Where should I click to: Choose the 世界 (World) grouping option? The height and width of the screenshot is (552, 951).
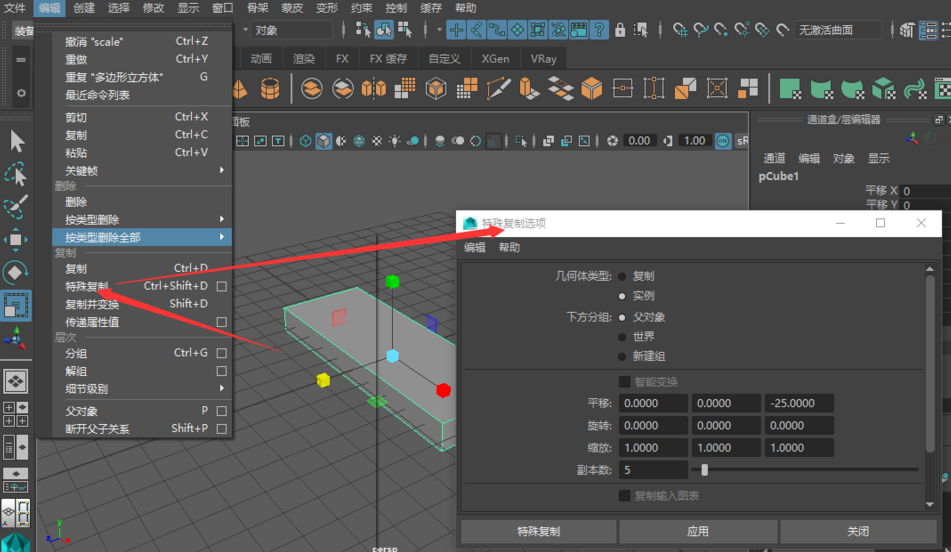623,337
